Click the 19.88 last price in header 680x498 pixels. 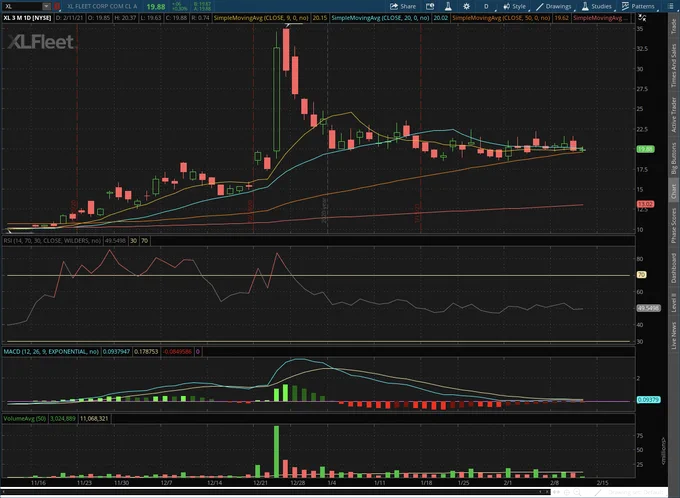(x=156, y=7)
